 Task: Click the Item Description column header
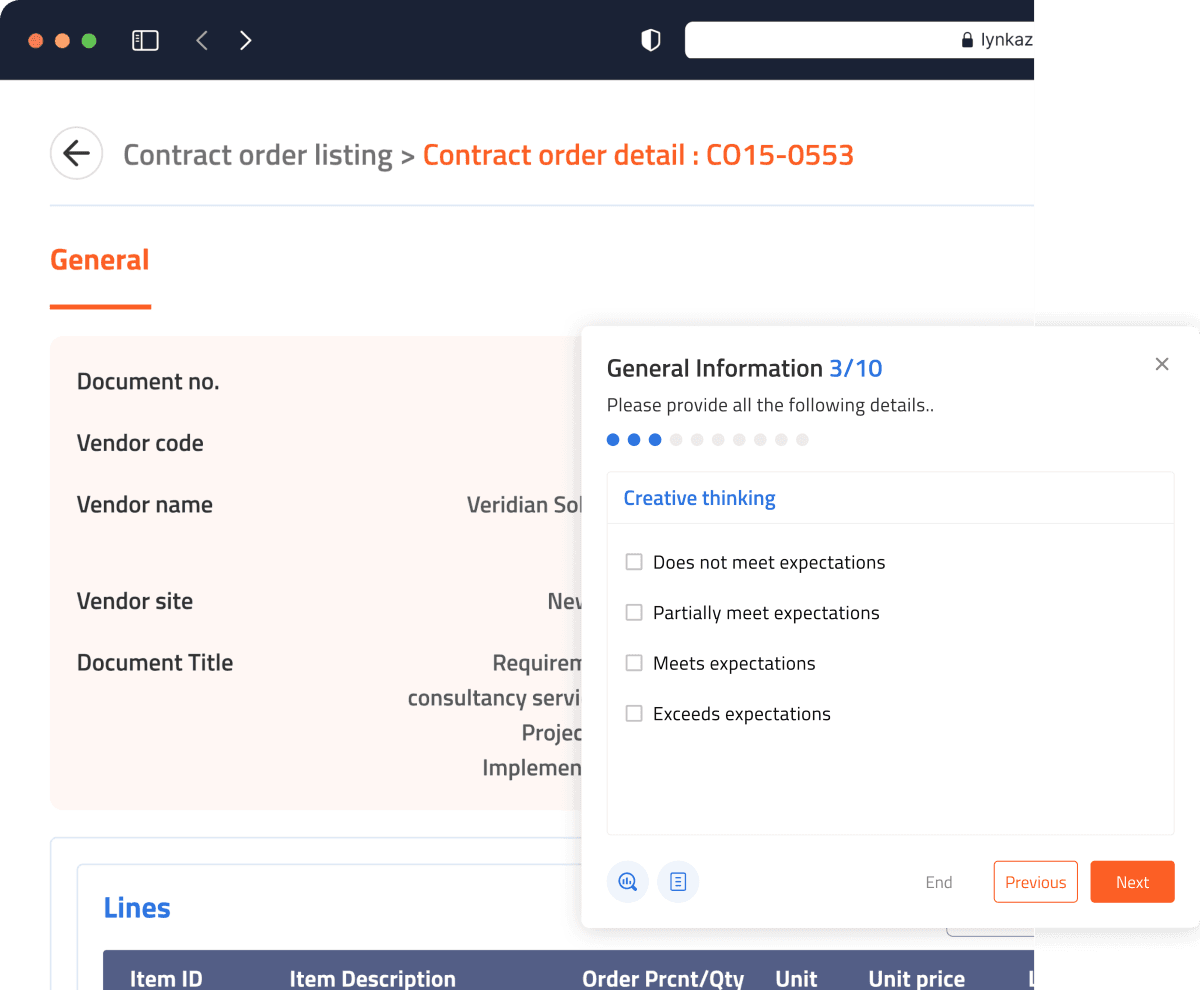(372, 978)
